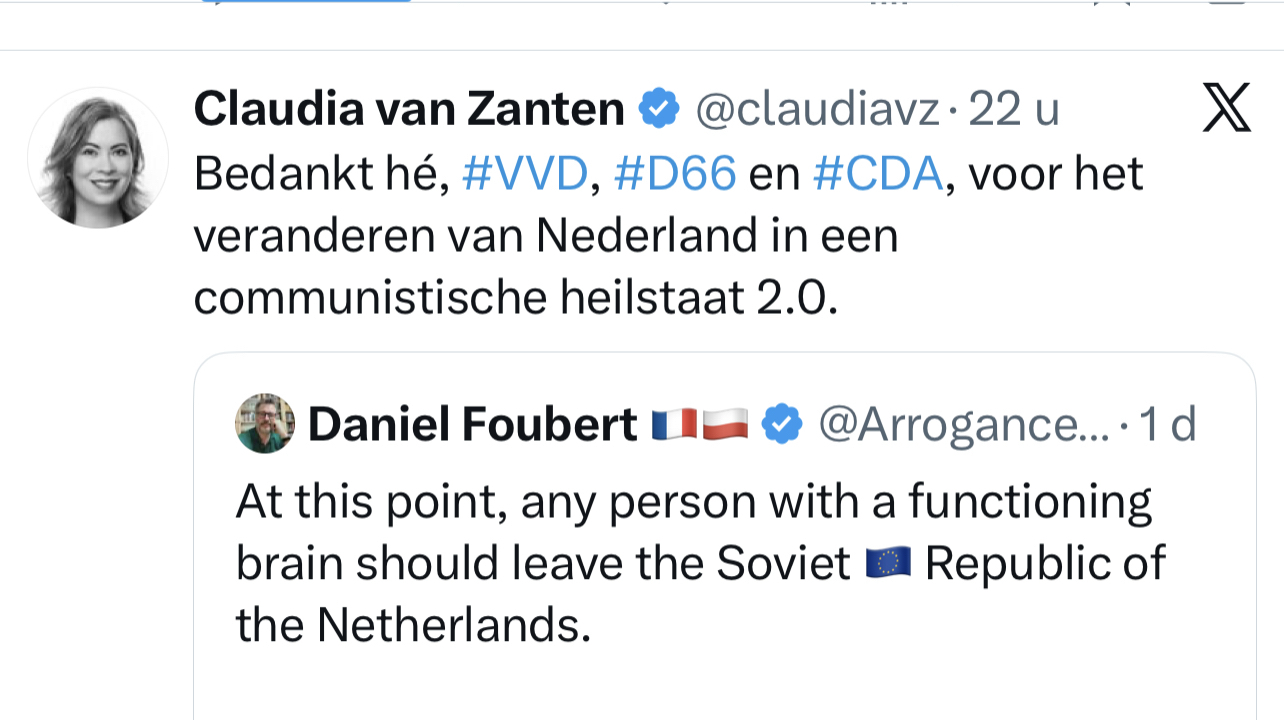
Task: Click empty area below quoted tweet text
Action: [x=724, y=685]
